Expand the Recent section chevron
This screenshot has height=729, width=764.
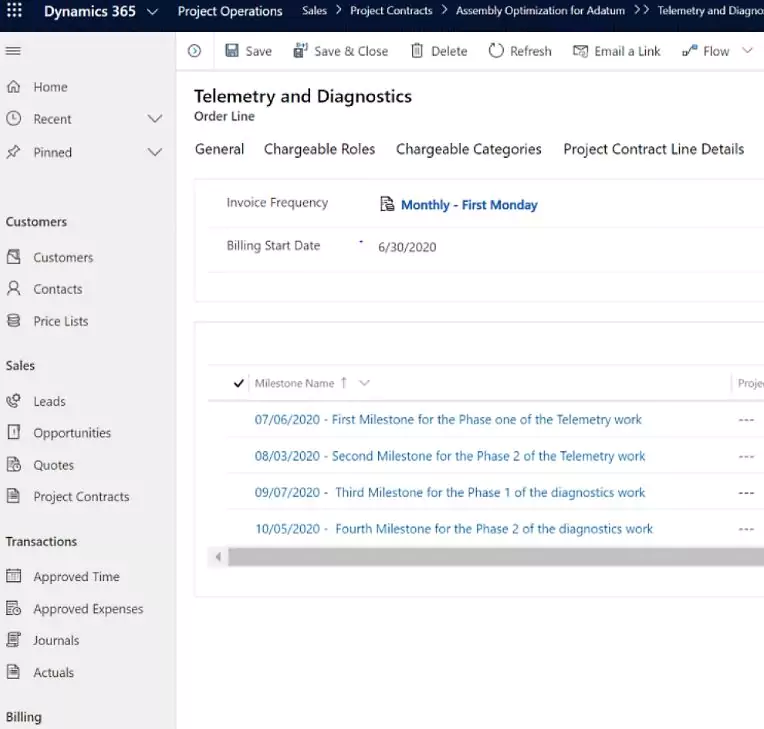point(155,119)
